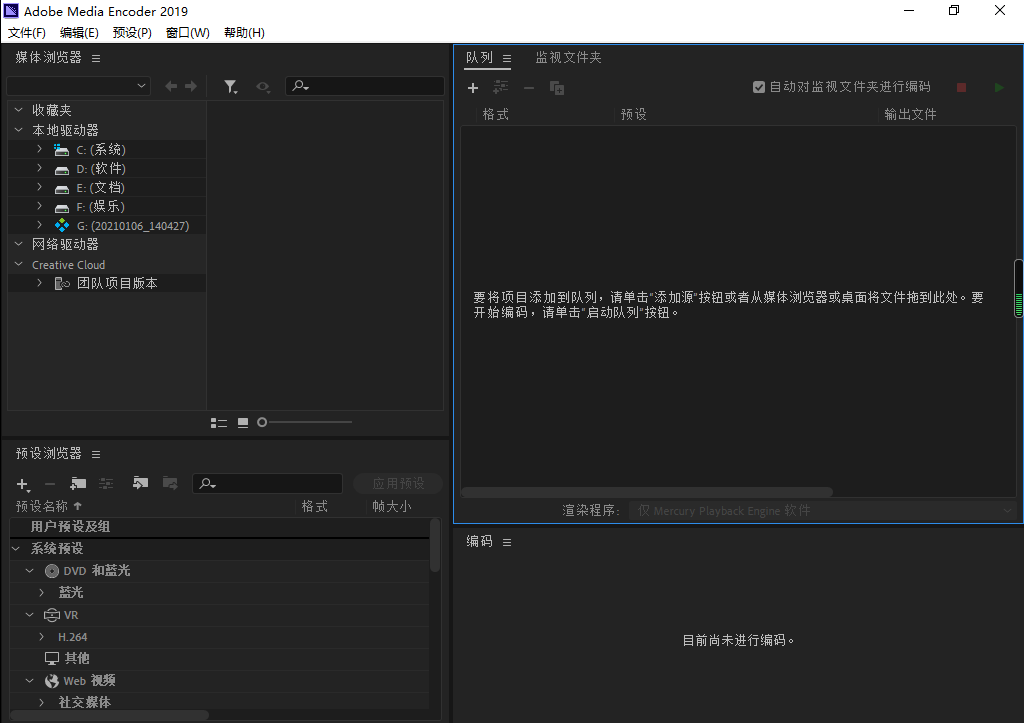
Task: Click the Start Queue green play icon
Action: [x=998, y=87]
